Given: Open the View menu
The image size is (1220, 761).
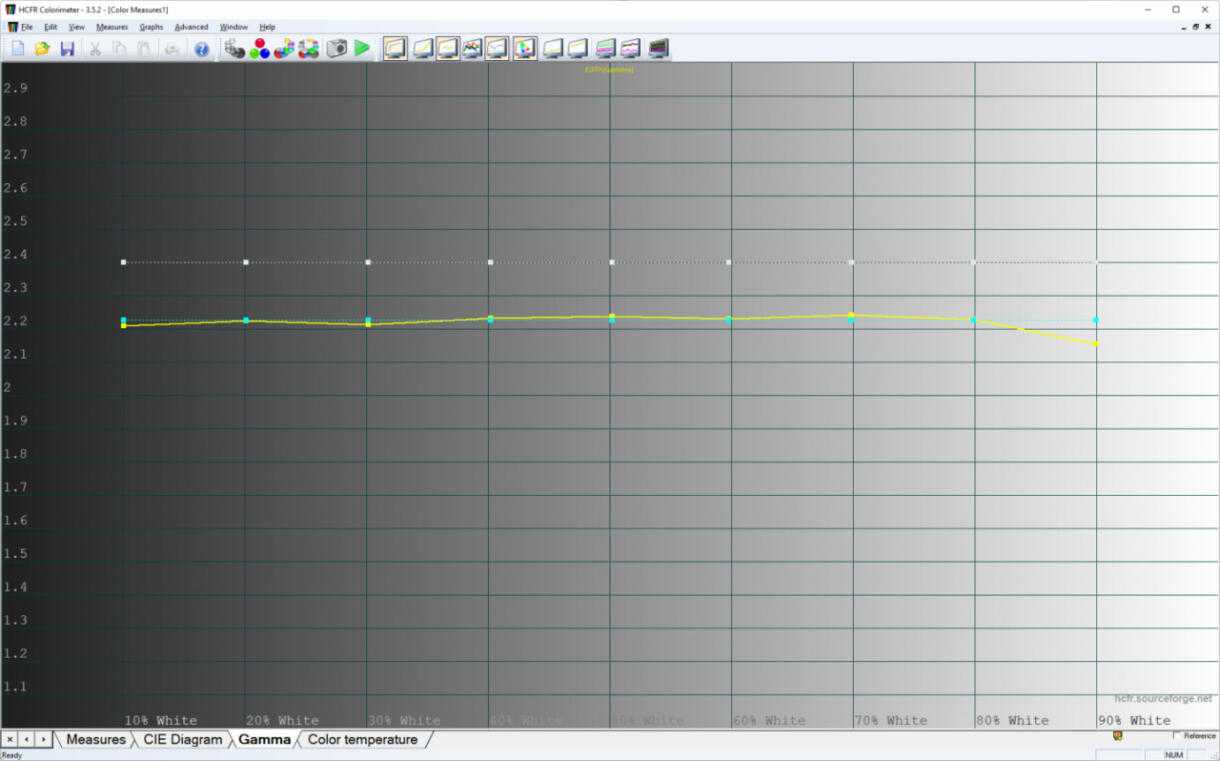Looking at the screenshot, I should [77, 27].
